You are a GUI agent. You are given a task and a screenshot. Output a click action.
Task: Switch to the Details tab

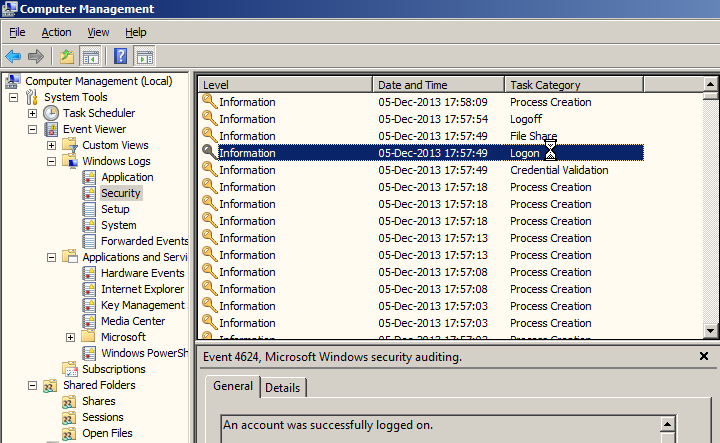point(282,388)
